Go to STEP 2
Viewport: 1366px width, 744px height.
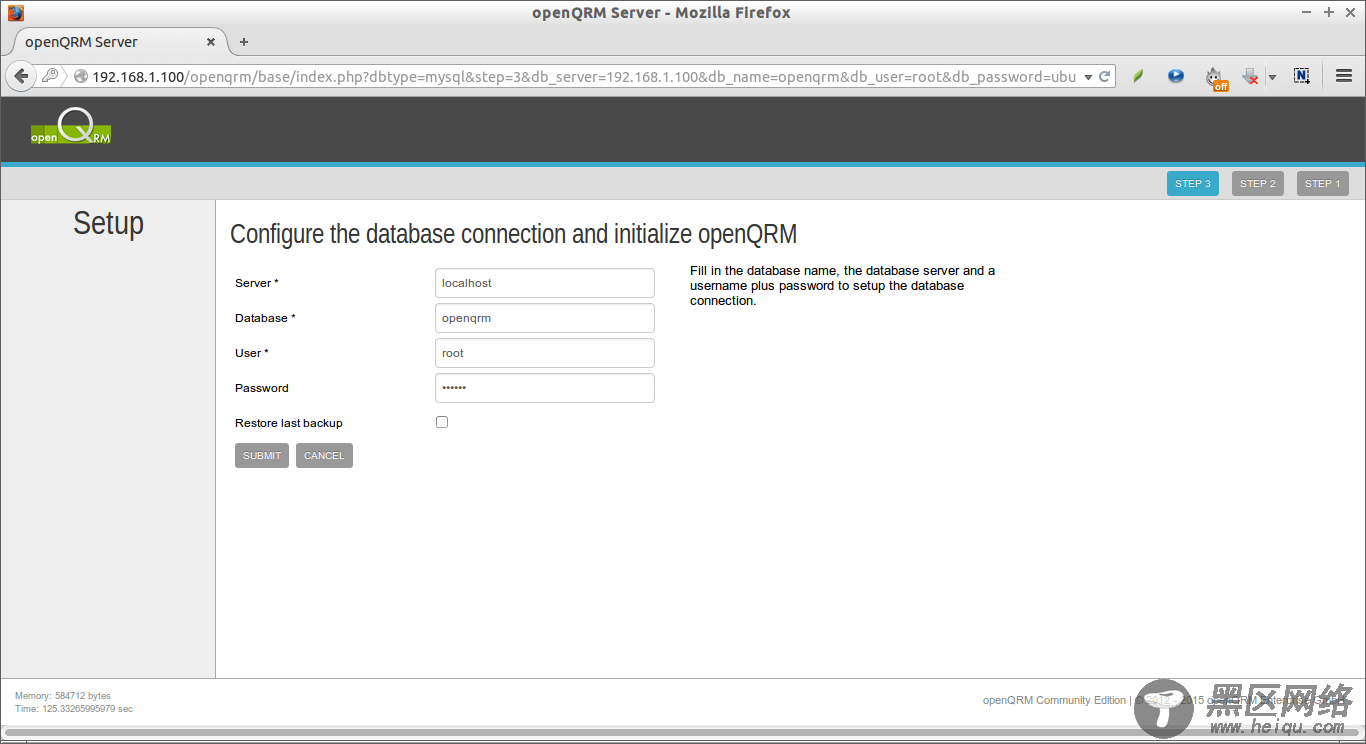pyautogui.click(x=1258, y=184)
